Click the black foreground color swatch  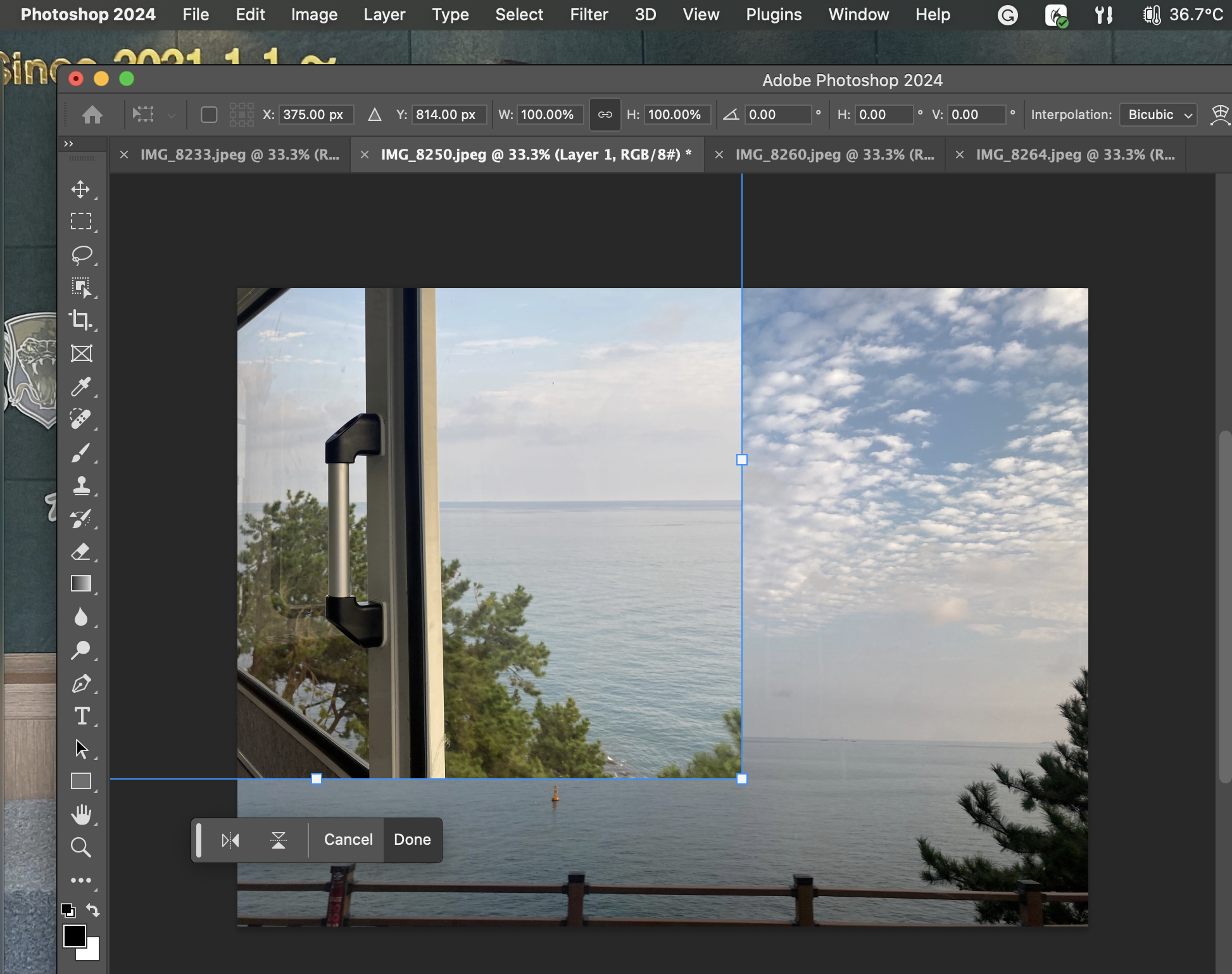point(75,935)
